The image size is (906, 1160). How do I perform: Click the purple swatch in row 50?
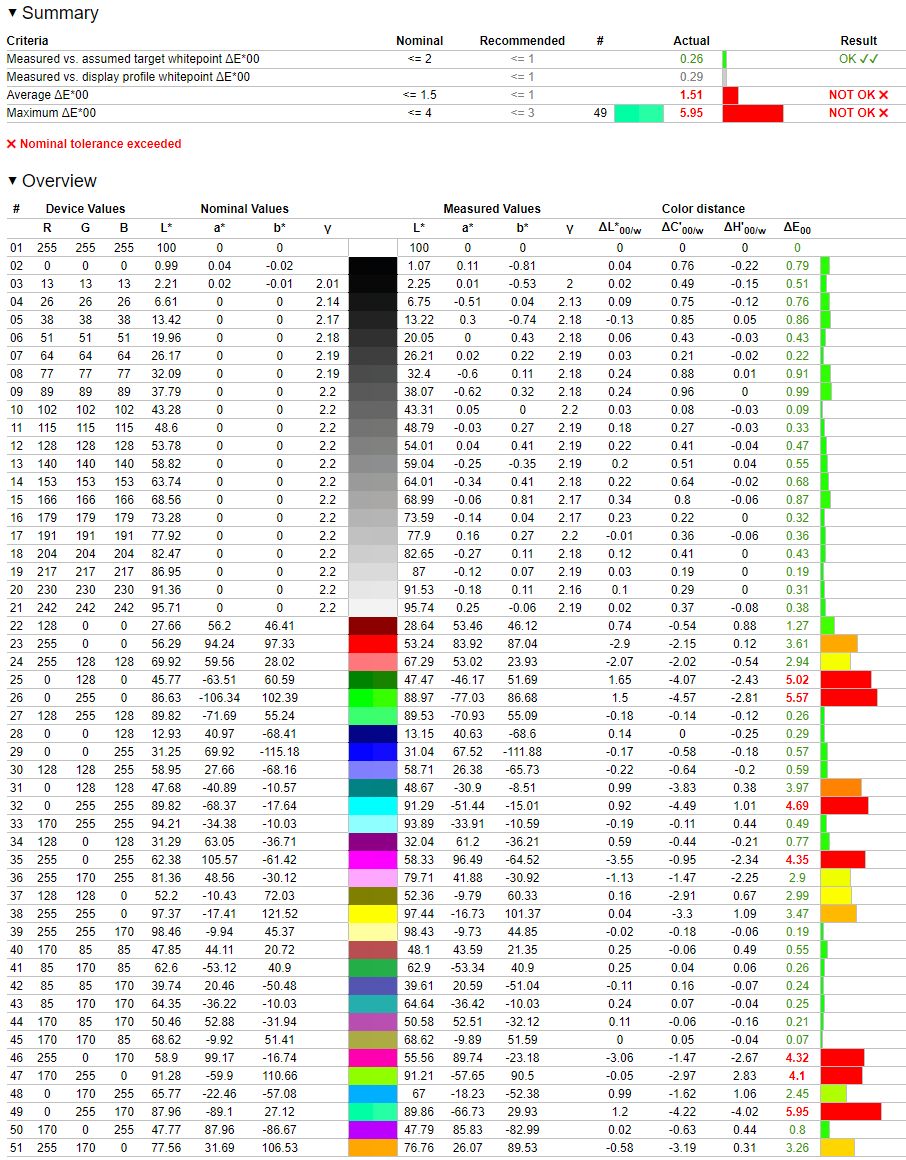coord(373,1130)
